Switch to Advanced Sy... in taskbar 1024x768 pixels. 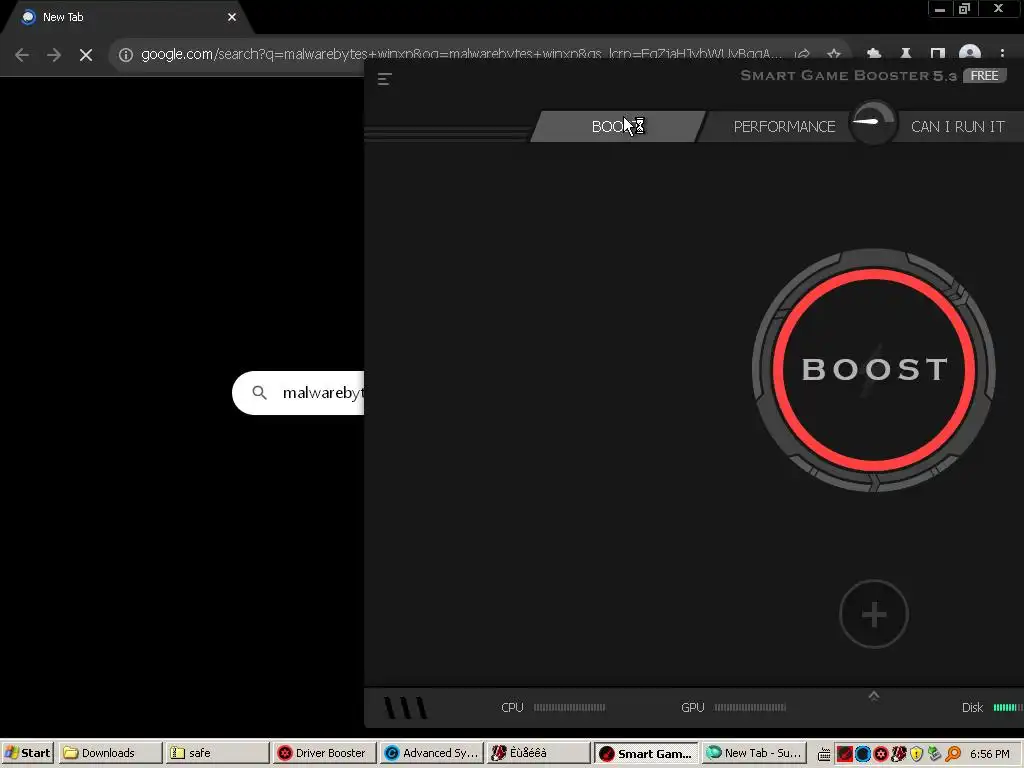(x=431, y=753)
